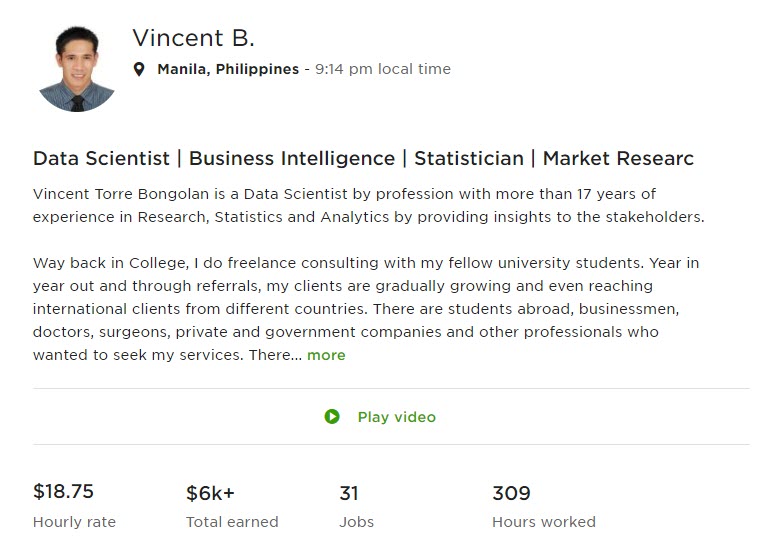Expand the overview with the green more link
The height and width of the screenshot is (559, 778).
(326, 355)
